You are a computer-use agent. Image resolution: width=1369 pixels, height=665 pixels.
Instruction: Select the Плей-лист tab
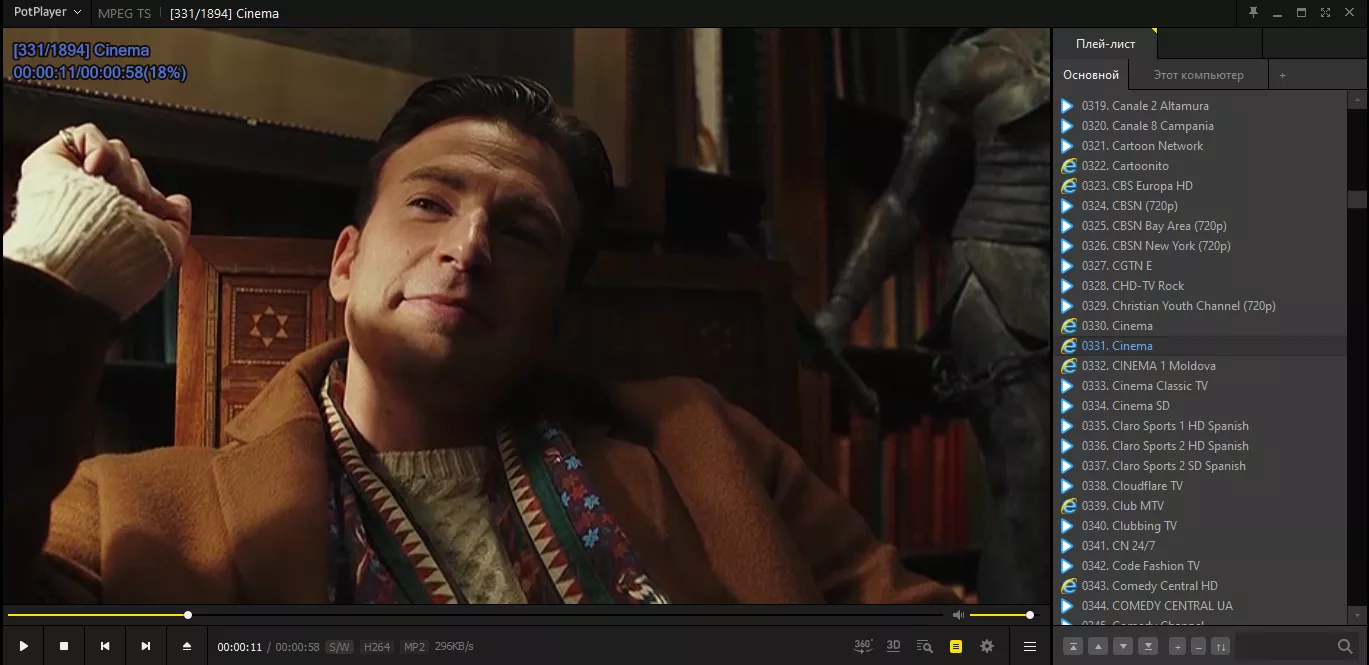(1105, 44)
